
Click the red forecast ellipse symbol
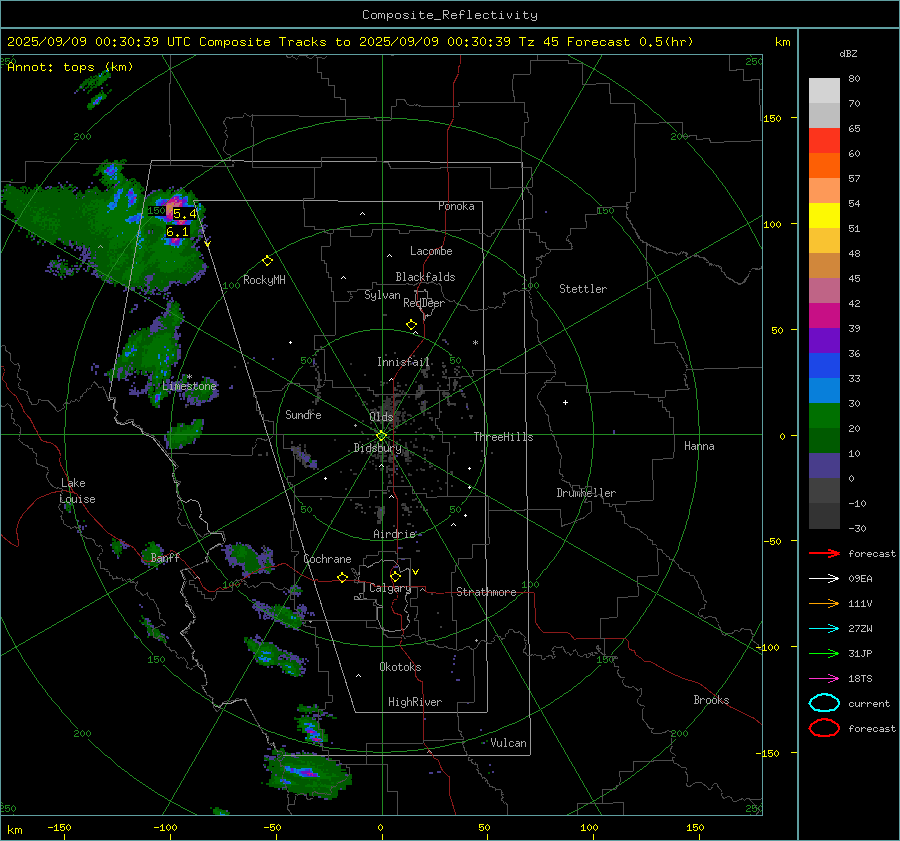point(824,728)
